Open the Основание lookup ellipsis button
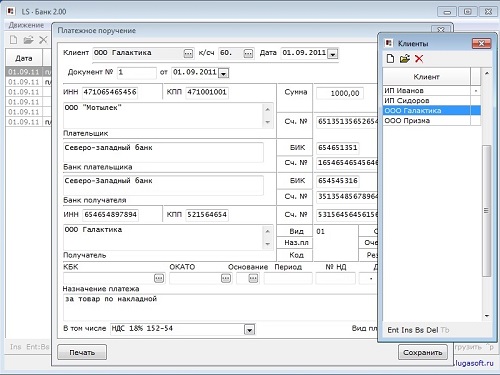Screen dimensions: 500x375 pos(253,278)
